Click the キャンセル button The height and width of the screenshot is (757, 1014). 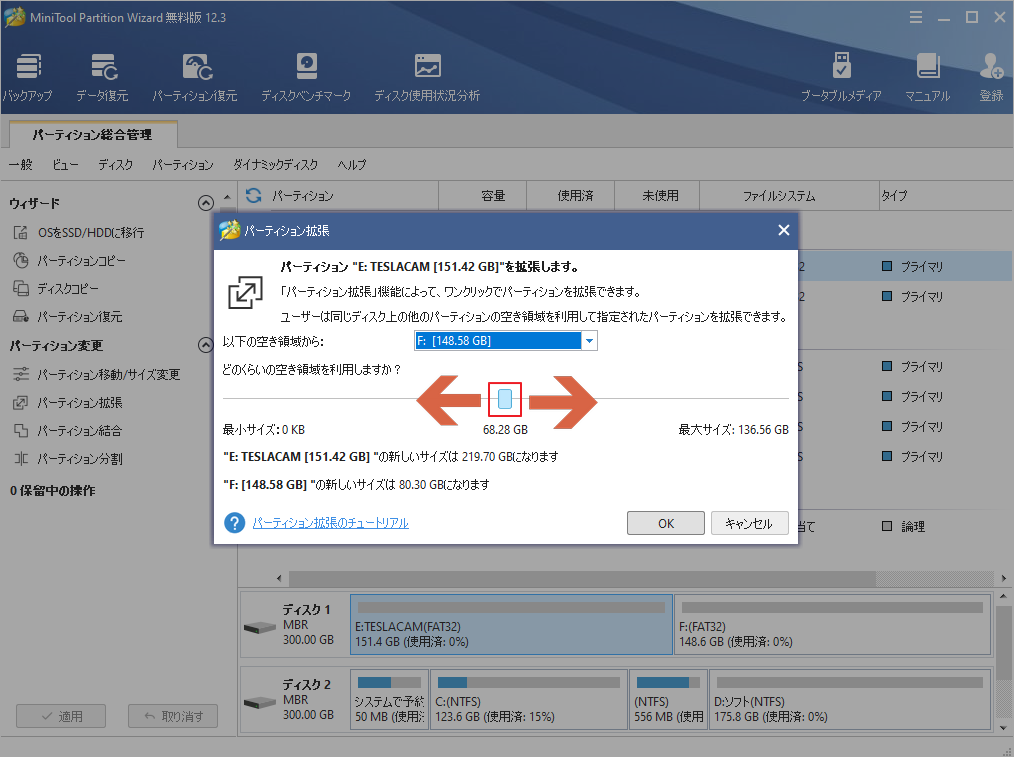click(x=750, y=523)
